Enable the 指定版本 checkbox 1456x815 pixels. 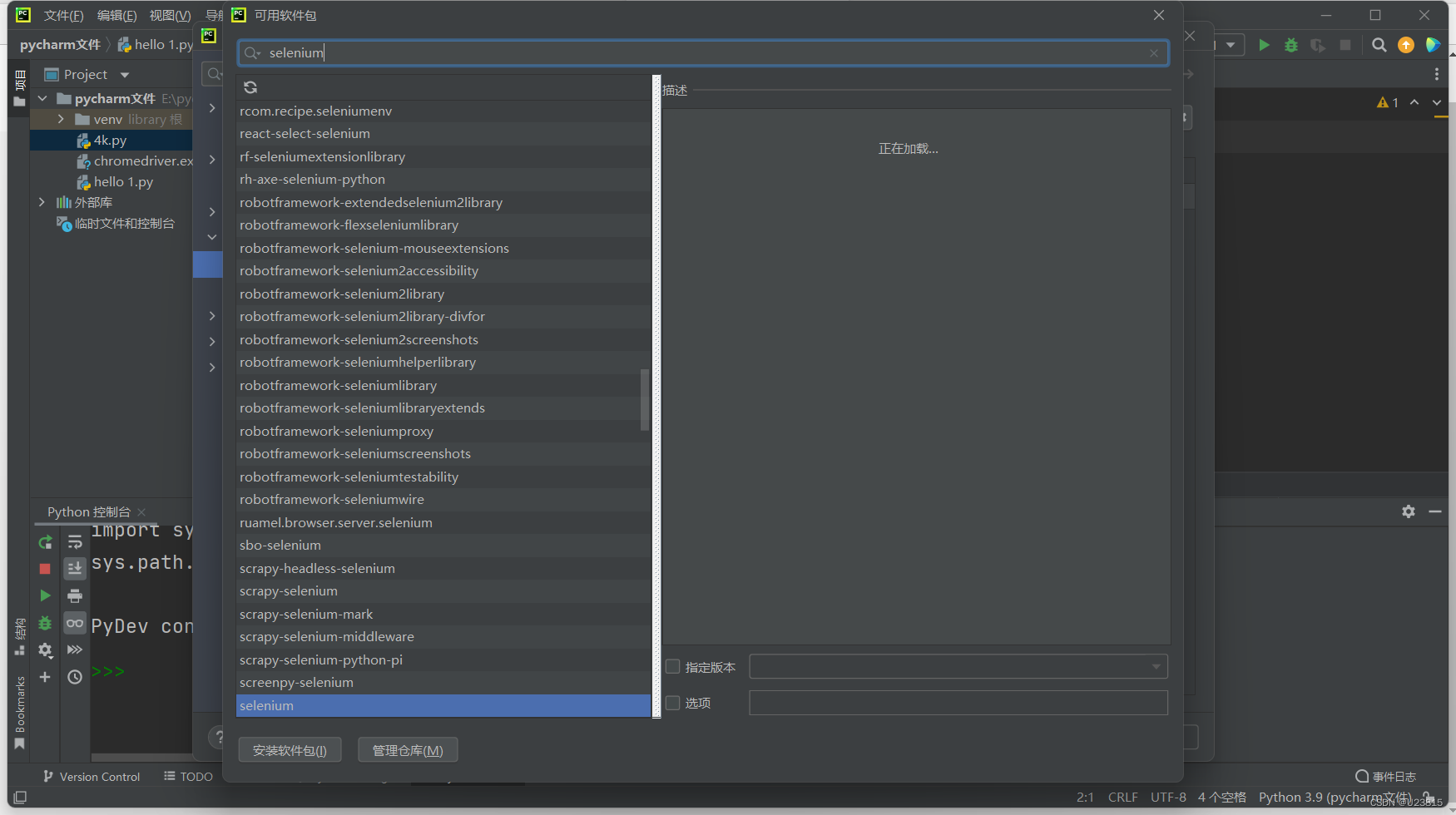coord(673,666)
